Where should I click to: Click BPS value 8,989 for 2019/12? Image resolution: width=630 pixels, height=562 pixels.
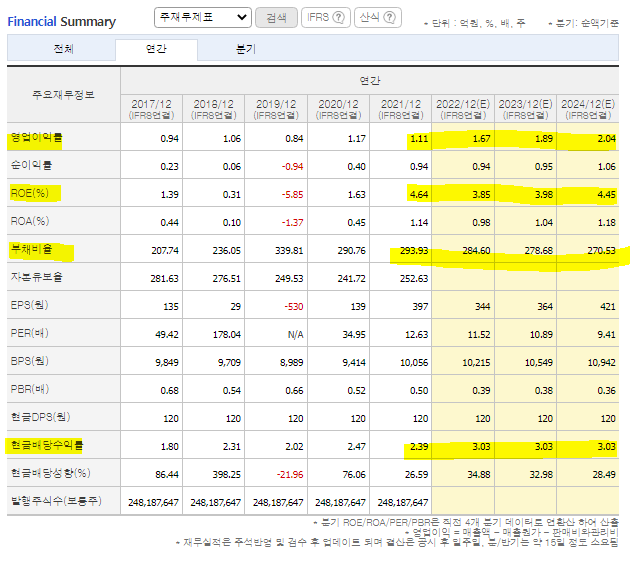click(292, 363)
